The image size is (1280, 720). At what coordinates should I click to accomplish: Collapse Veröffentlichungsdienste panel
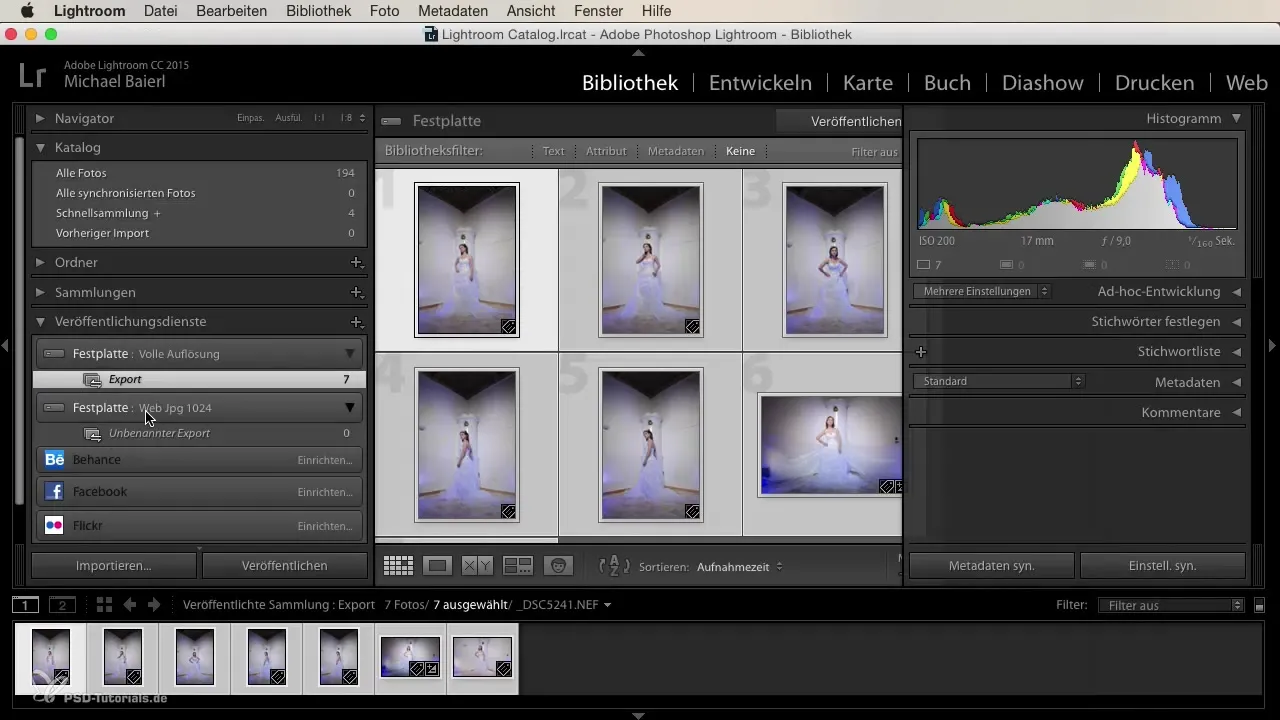coord(40,322)
